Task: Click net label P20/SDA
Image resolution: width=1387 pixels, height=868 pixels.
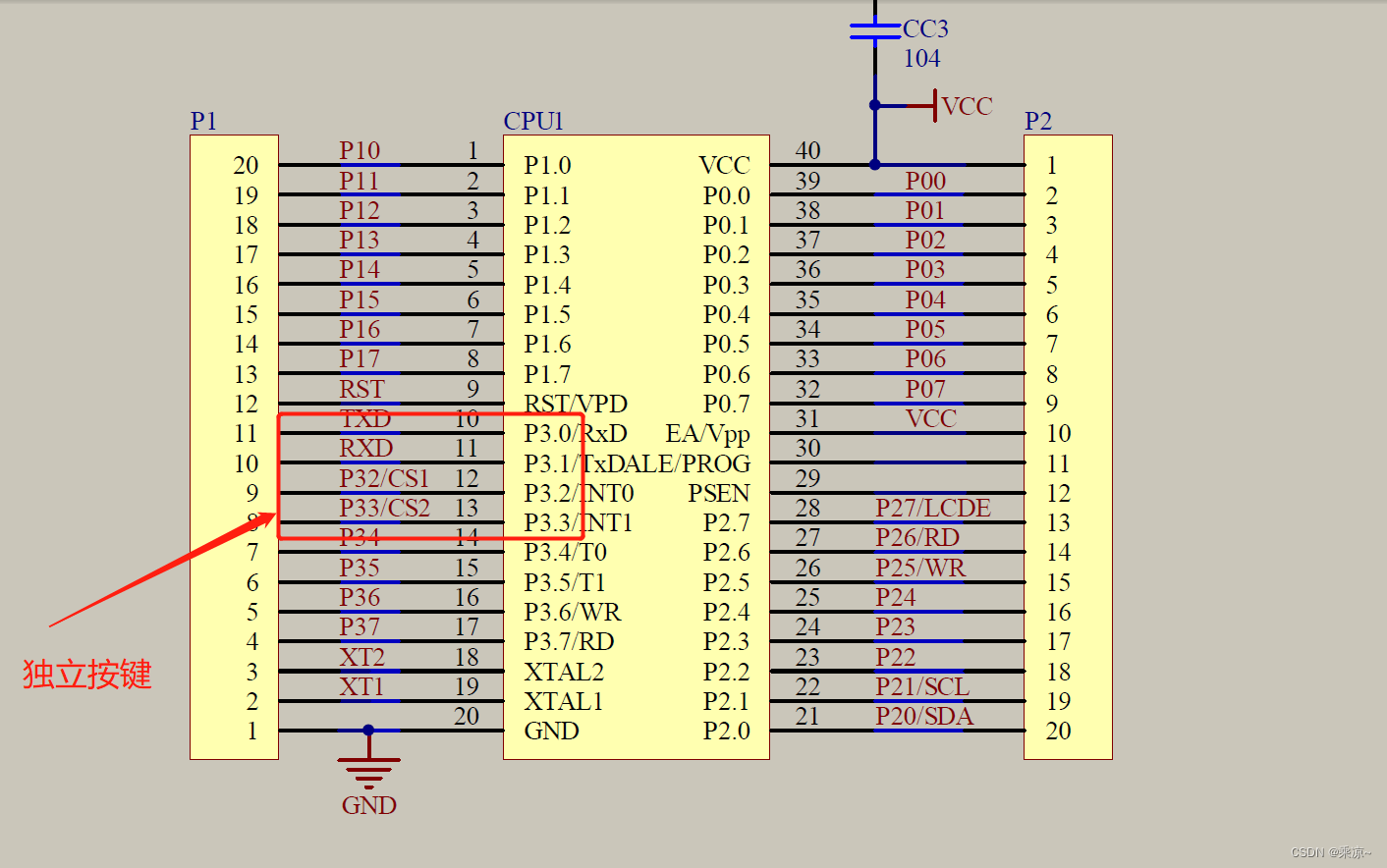Action: [924, 716]
